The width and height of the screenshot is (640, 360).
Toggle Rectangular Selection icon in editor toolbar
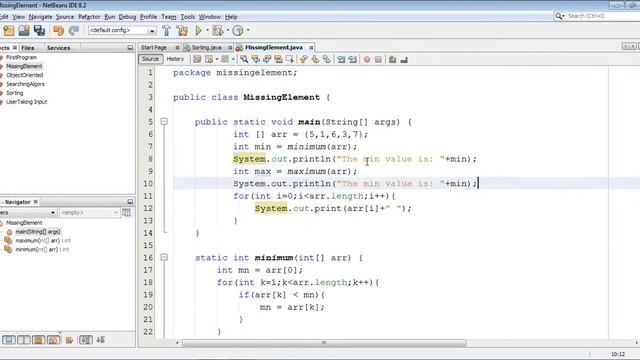[x=290, y=60]
